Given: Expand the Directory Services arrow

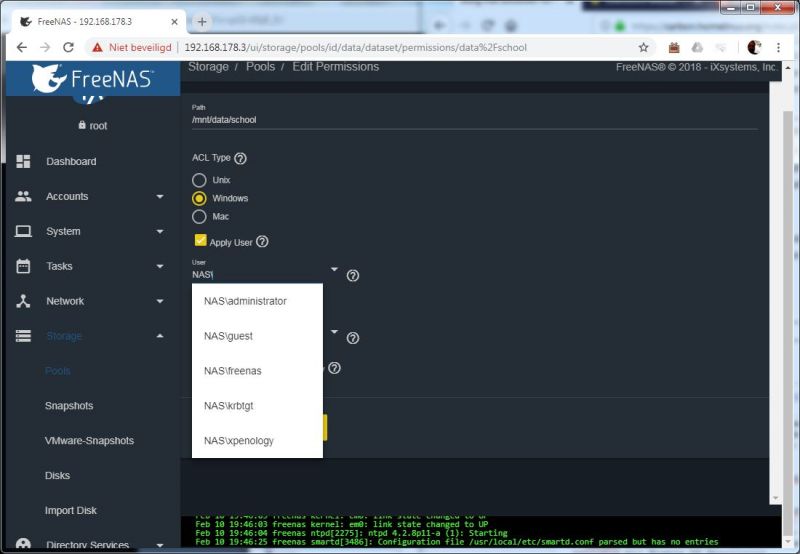Looking at the screenshot, I should tap(160, 544).
